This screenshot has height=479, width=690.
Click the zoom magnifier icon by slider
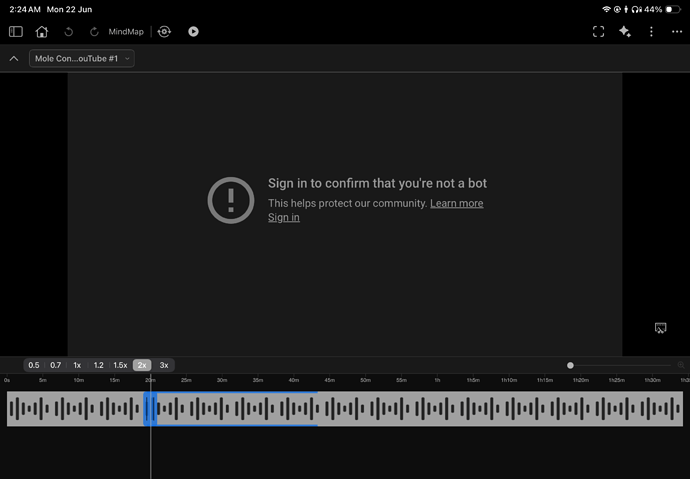(x=681, y=365)
